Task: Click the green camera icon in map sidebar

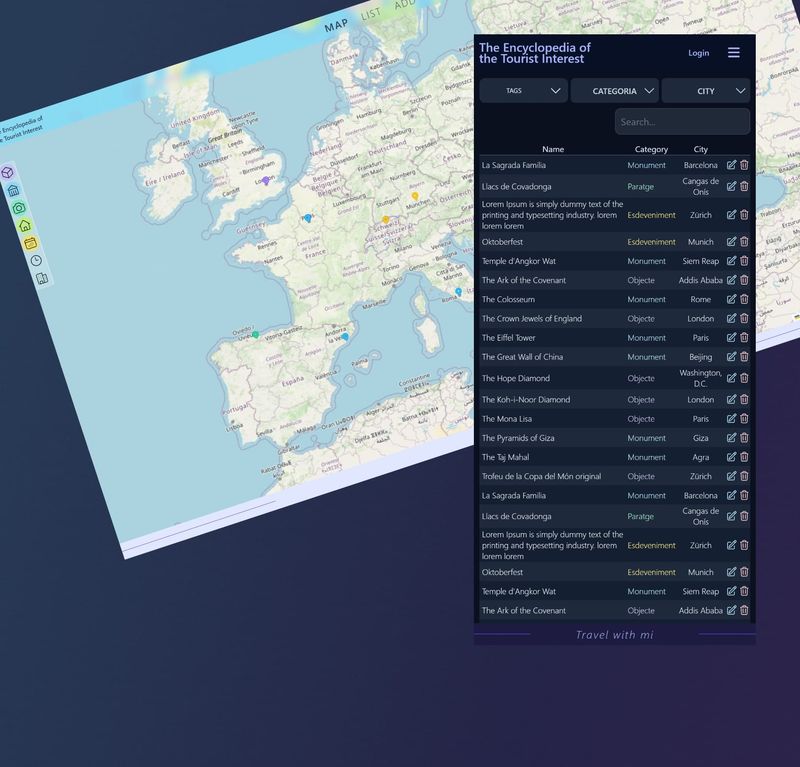Action: click(19, 208)
